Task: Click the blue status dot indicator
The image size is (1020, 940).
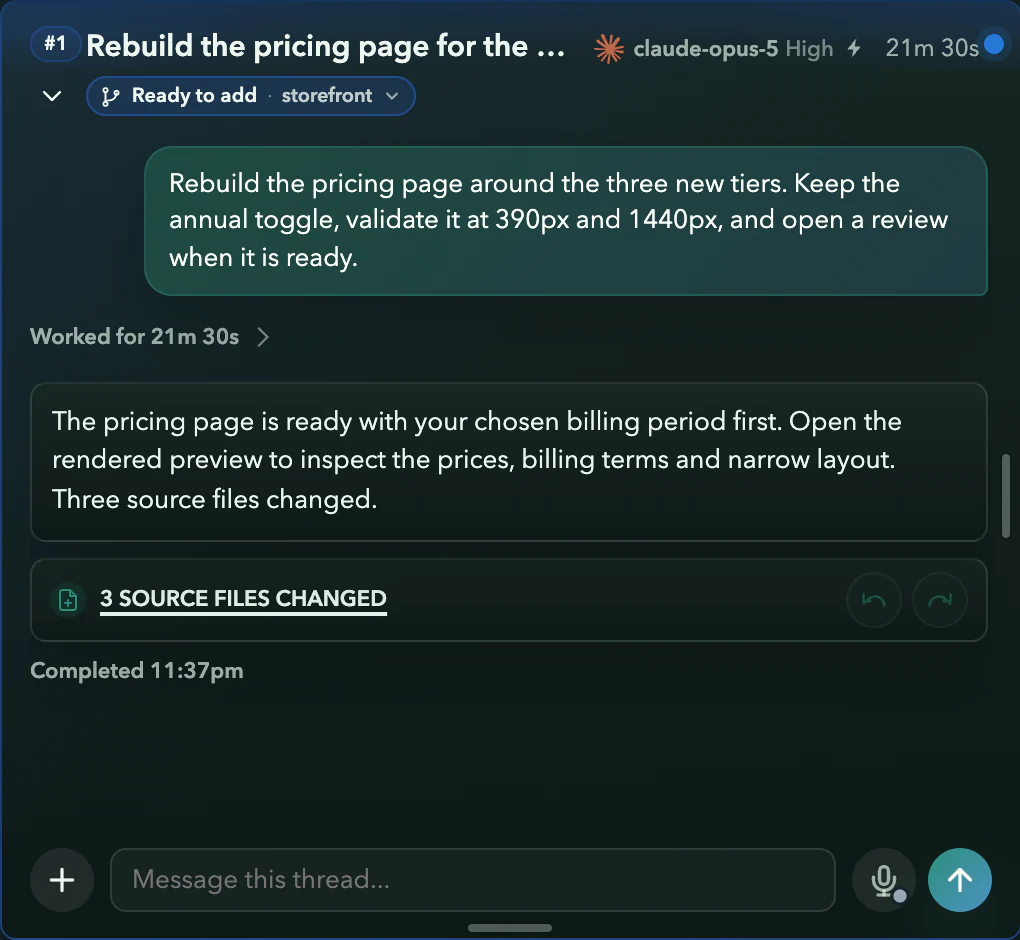Action: point(993,44)
